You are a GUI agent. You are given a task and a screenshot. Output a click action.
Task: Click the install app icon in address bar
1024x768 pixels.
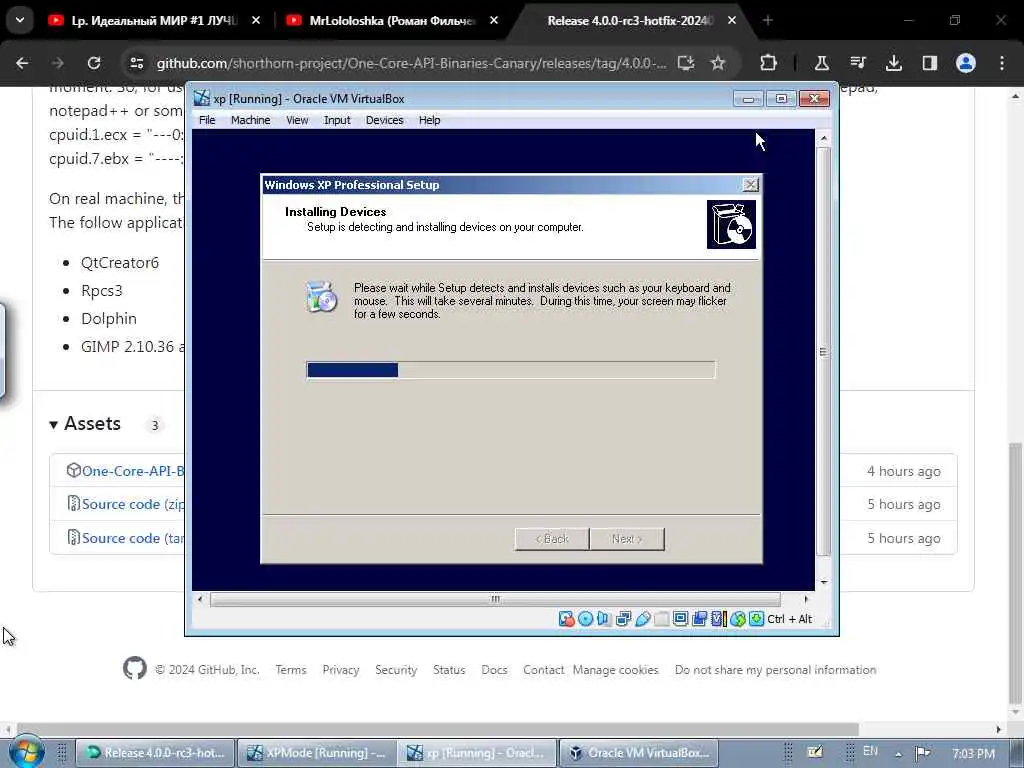(686, 63)
